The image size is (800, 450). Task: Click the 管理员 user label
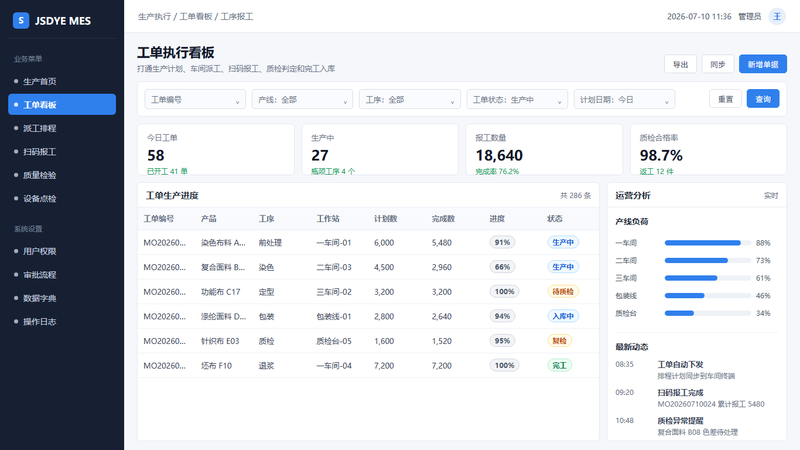coord(749,16)
